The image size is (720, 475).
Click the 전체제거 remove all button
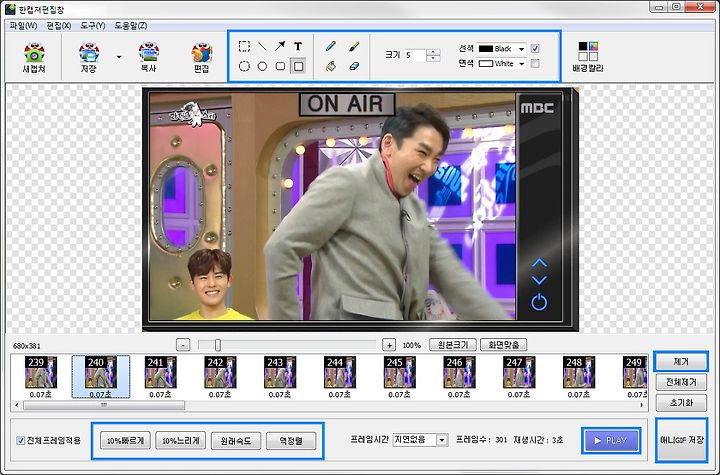681,382
